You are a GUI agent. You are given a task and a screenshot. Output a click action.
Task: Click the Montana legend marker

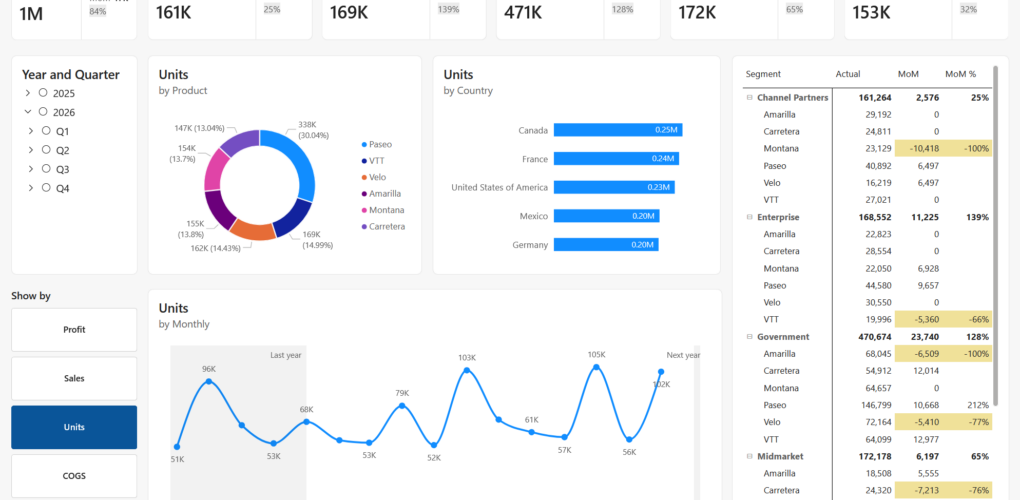[x=363, y=210]
